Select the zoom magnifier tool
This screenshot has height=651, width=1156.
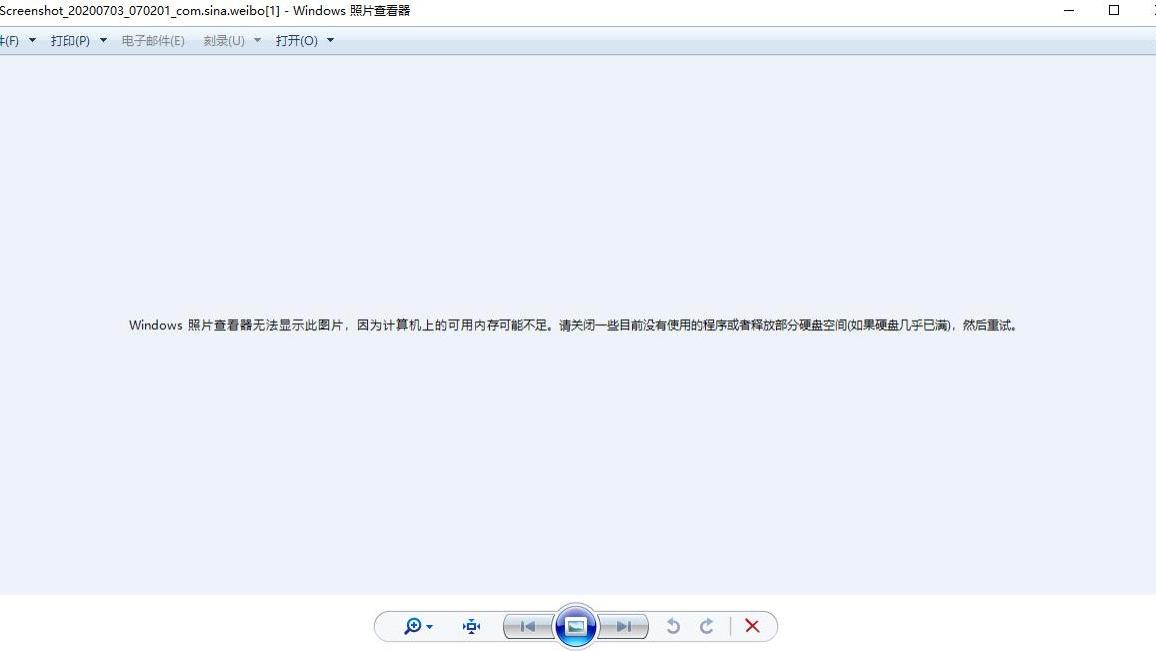coord(411,626)
